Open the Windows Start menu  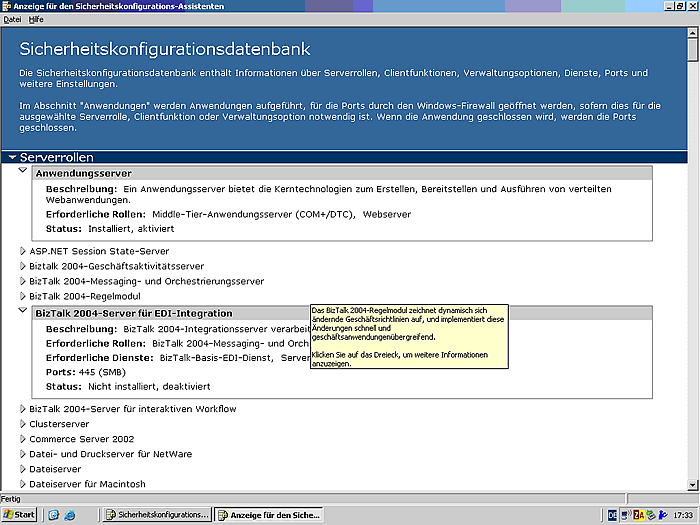[x=18, y=515]
